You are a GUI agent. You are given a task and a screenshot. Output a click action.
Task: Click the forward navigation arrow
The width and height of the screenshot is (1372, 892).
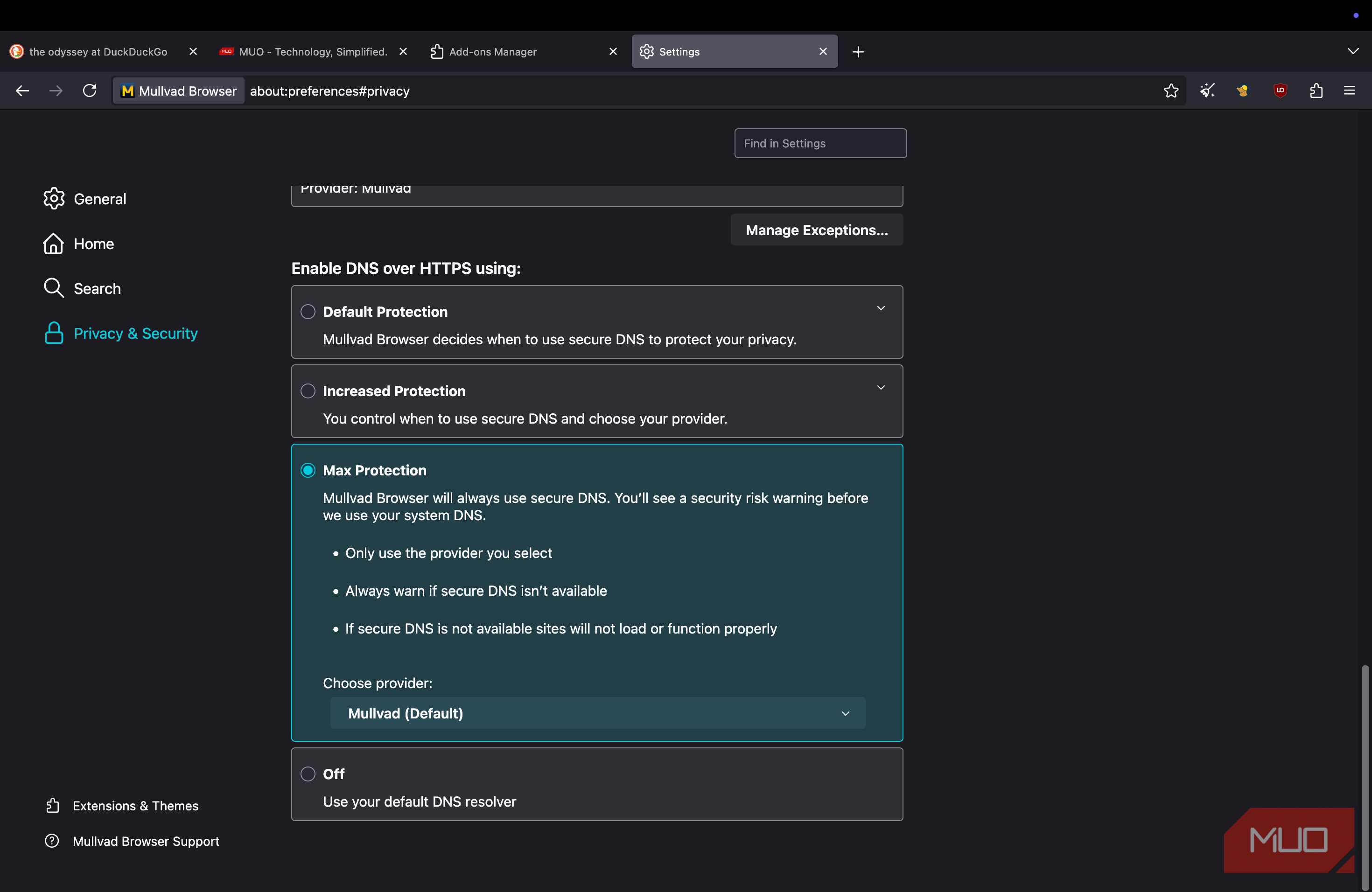(x=56, y=91)
